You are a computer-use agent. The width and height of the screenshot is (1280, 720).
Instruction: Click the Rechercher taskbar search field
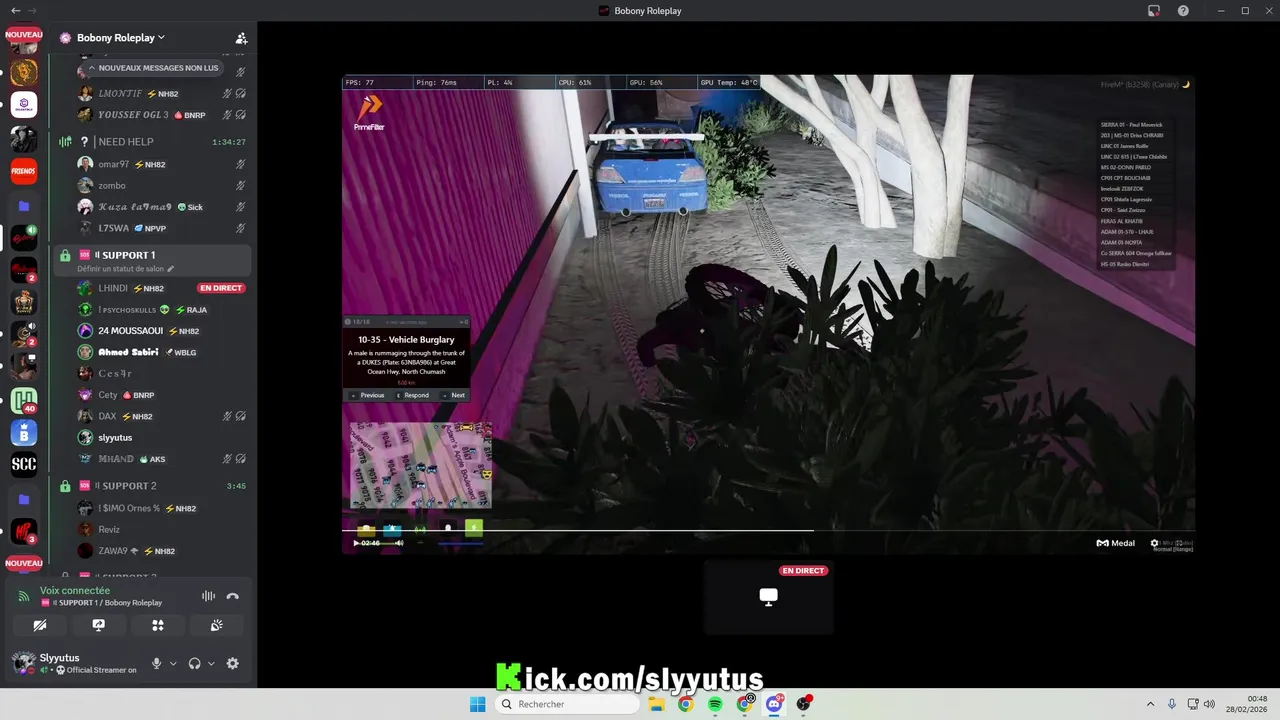(x=567, y=704)
